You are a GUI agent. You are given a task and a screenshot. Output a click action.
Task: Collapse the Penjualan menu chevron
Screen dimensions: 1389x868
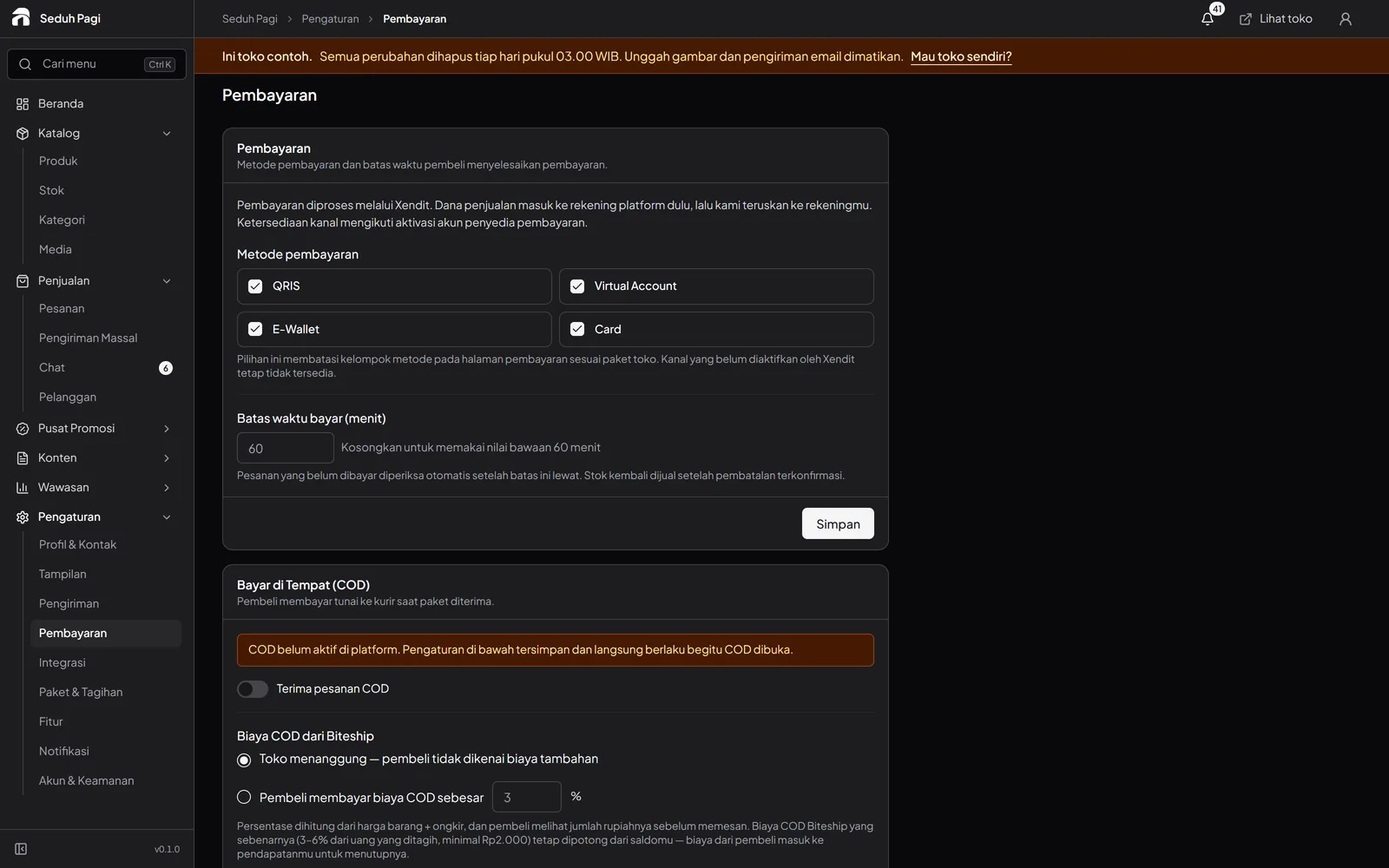(167, 281)
